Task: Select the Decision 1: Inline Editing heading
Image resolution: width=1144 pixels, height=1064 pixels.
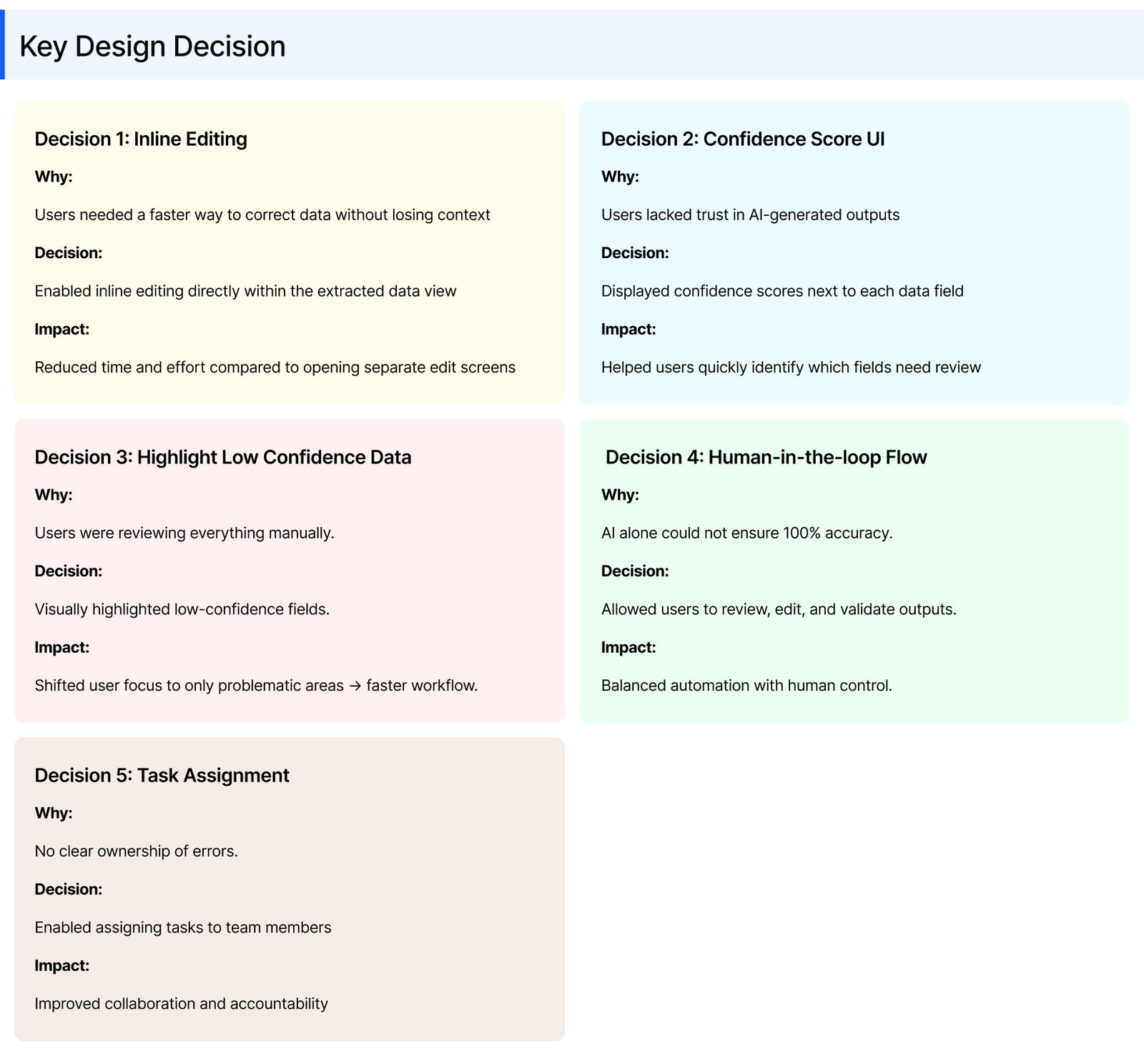Action: click(141, 139)
